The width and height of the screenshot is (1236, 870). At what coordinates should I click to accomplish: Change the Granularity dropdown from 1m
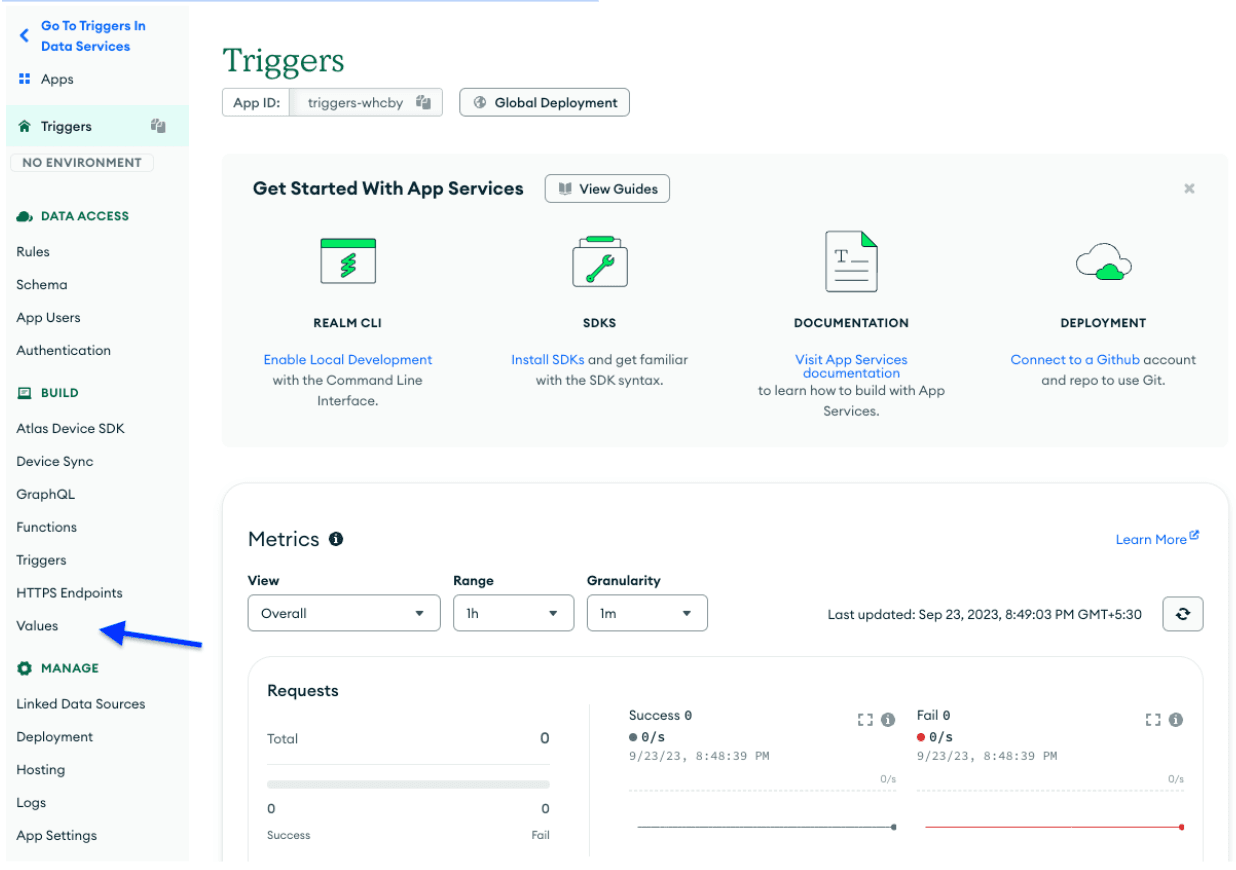click(x=646, y=613)
